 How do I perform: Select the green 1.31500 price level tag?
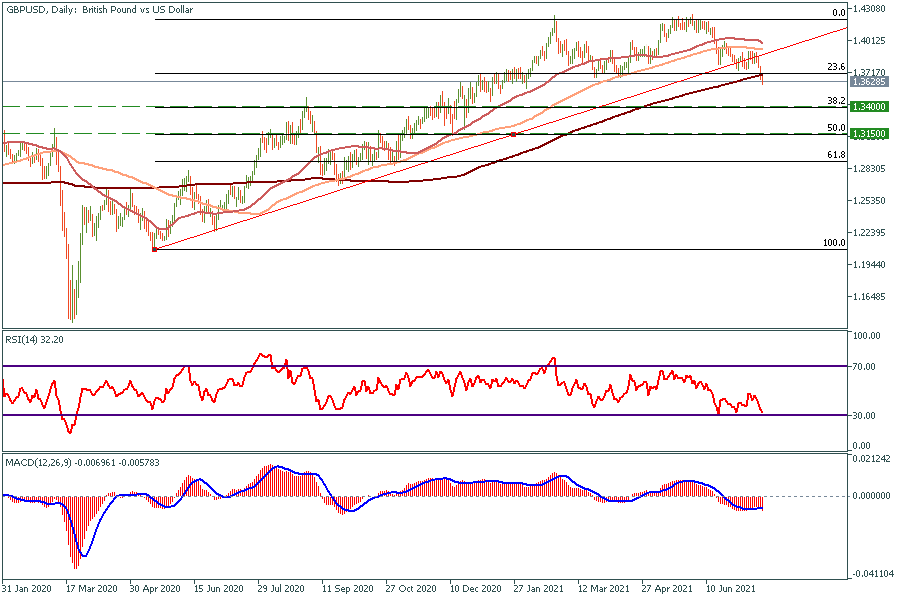click(871, 133)
